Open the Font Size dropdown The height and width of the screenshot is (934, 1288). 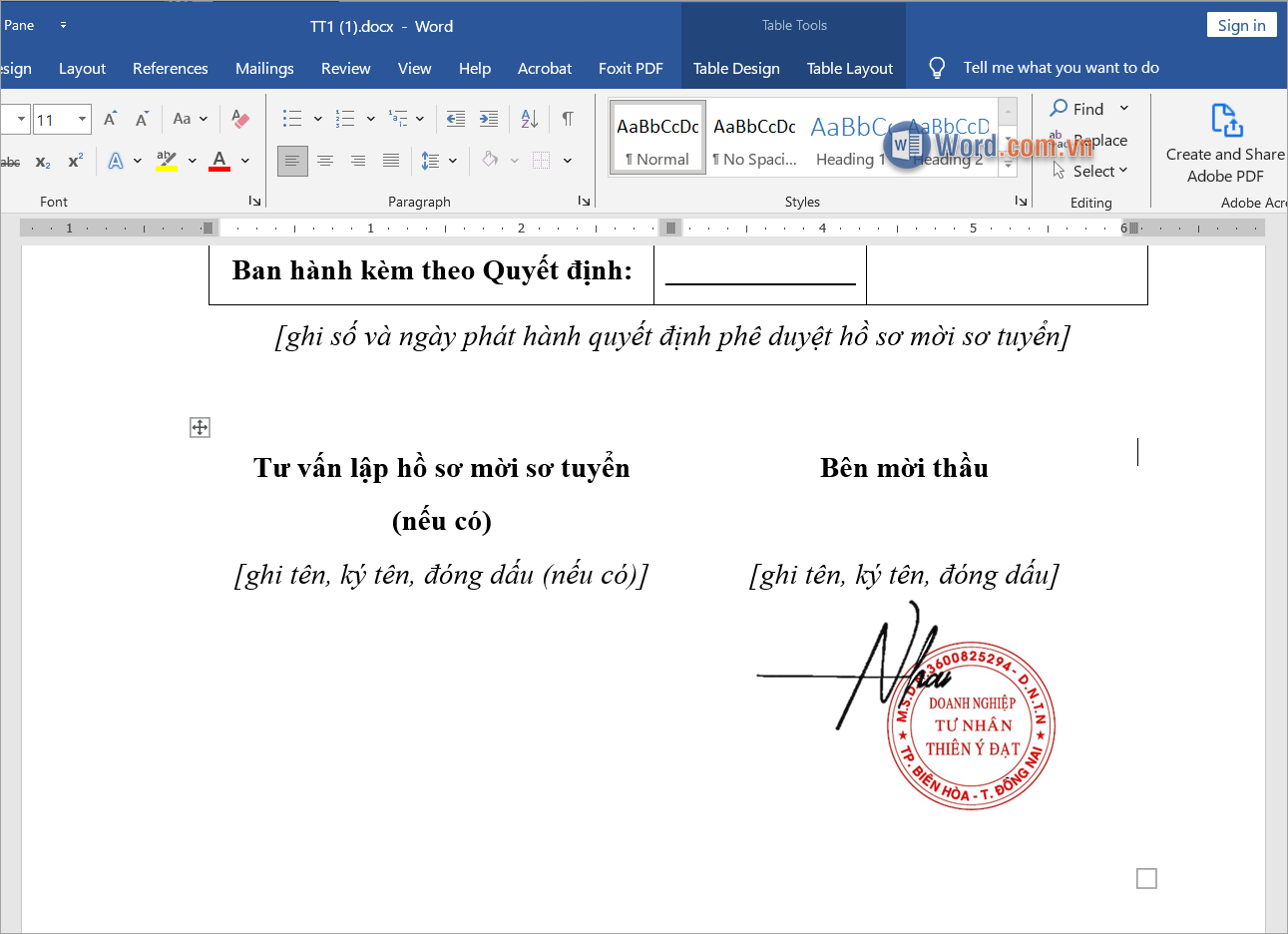pyautogui.click(x=81, y=119)
